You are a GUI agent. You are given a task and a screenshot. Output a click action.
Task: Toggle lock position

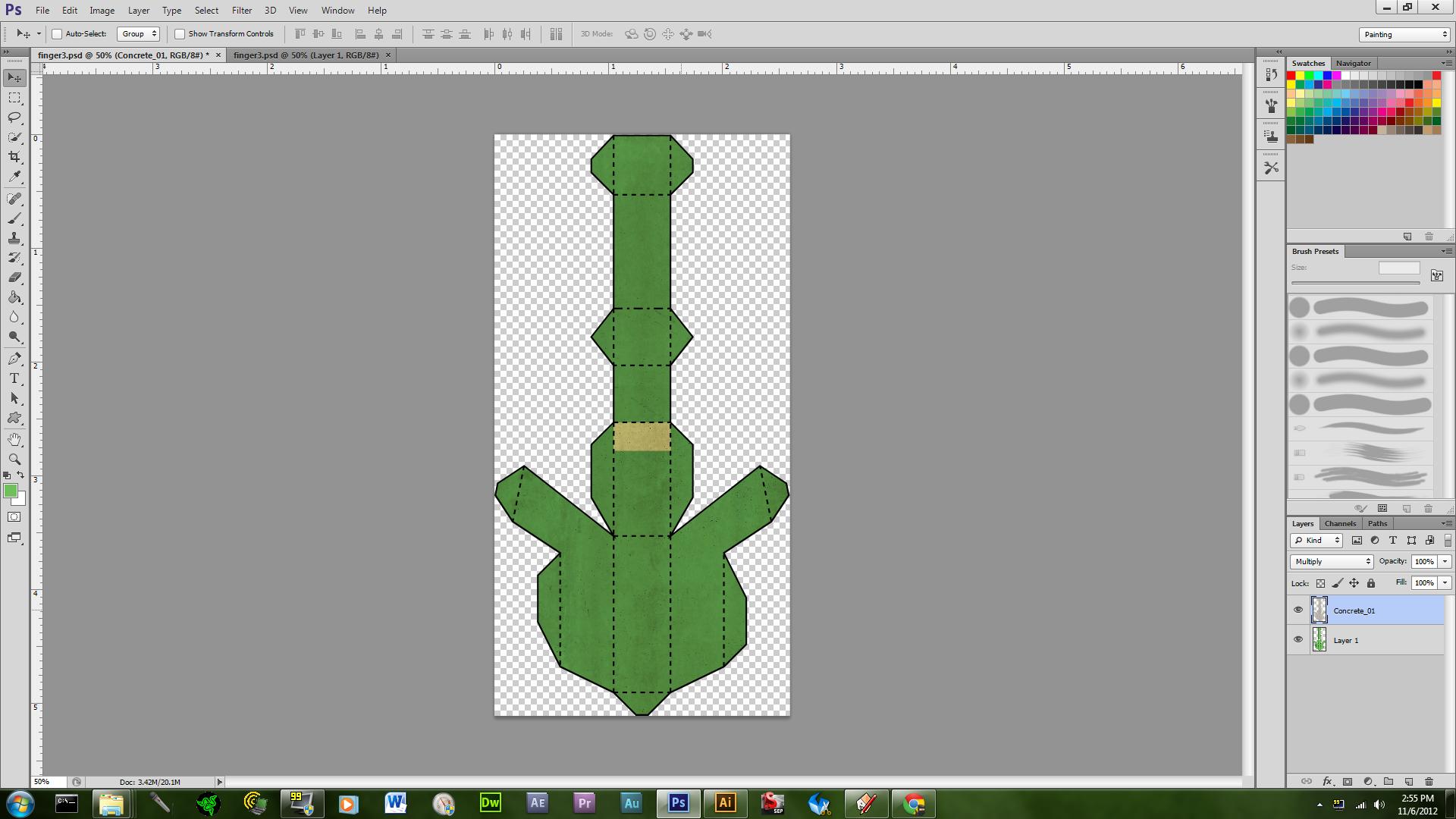point(1354,583)
